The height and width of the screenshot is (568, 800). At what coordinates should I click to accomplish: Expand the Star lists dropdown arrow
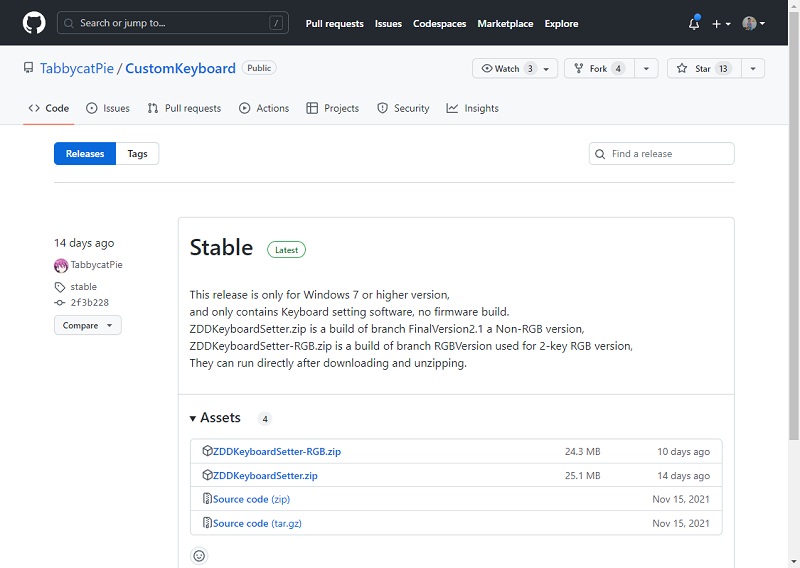tap(753, 68)
